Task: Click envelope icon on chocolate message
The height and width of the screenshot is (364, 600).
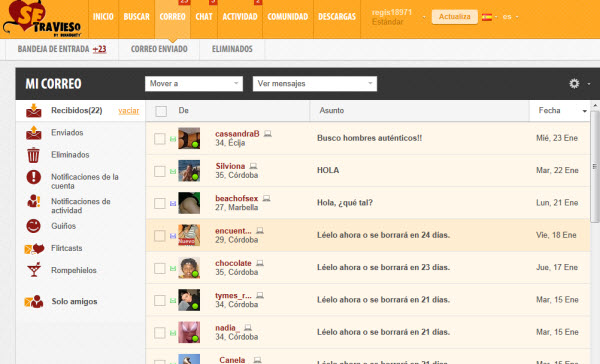Action: pos(173,269)
